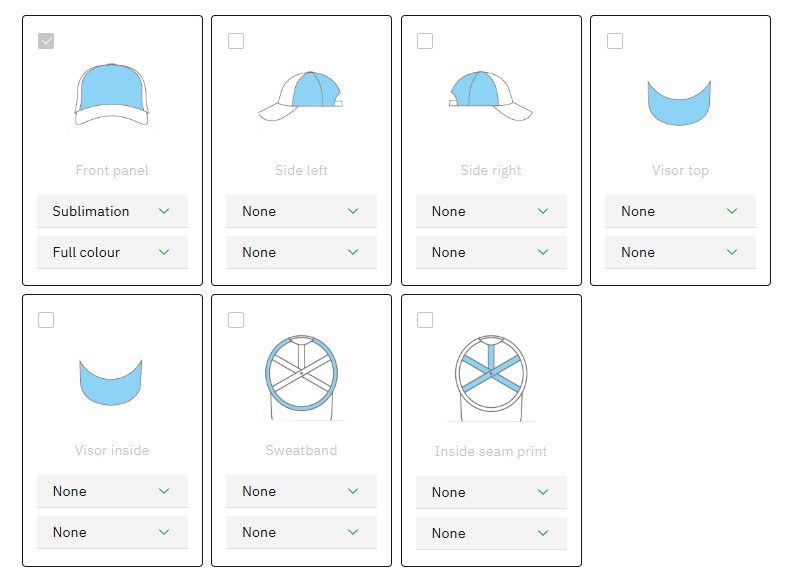Select the Sweatband cap diagram
This screenshot has height=585, width=791.
pyautogui.click(x=301, y=375)
